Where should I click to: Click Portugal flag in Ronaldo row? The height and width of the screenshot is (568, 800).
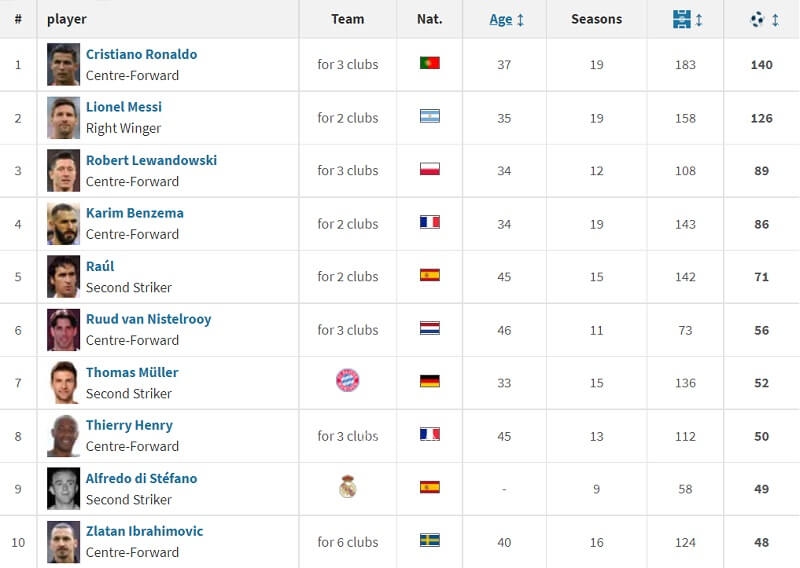point(430,63)
